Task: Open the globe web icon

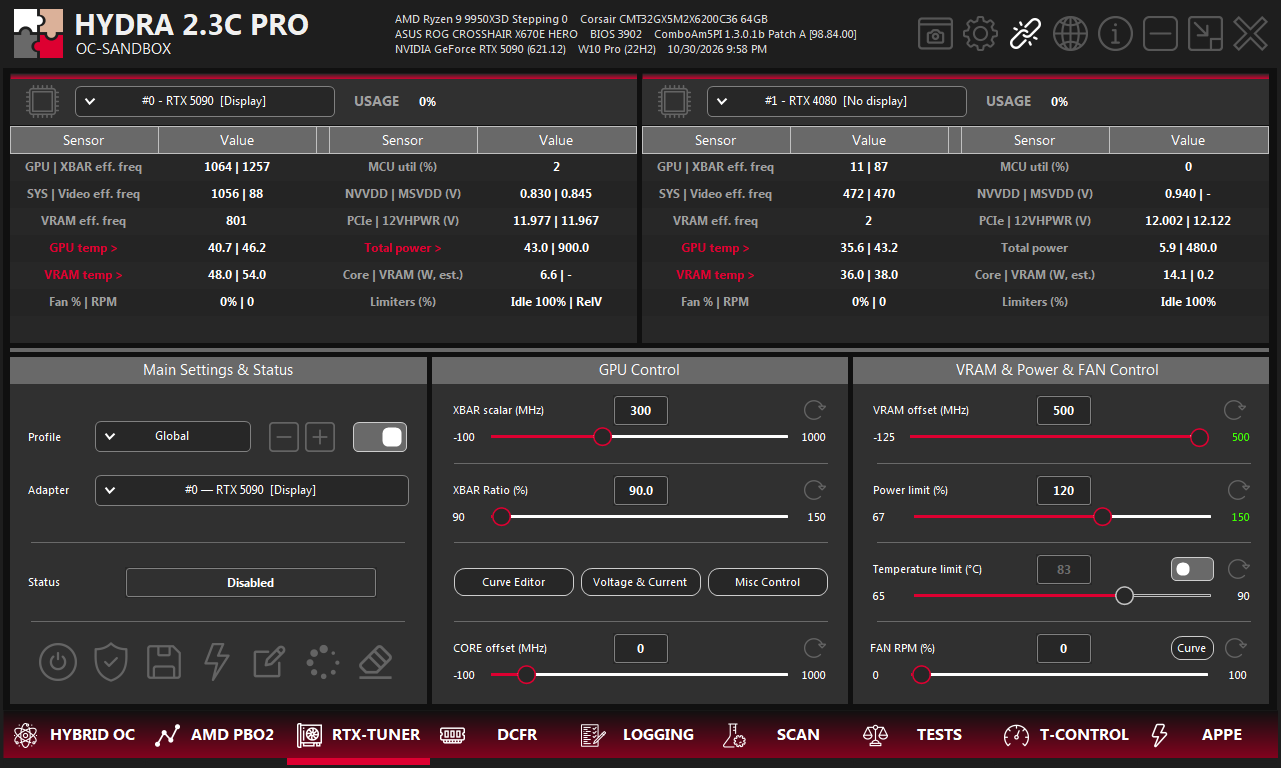Action: point(1070,34)
